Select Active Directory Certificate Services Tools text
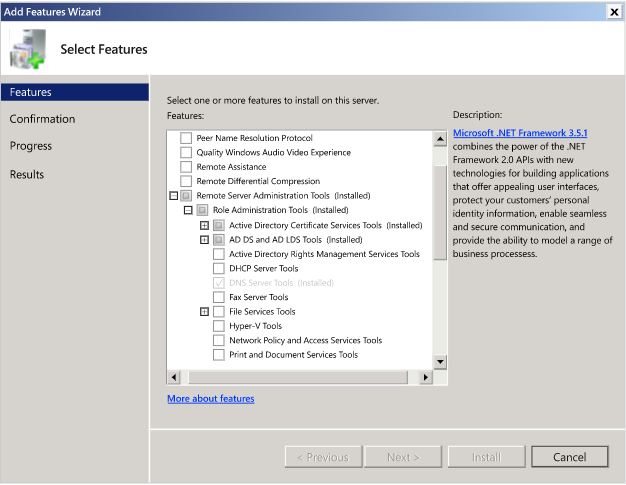Screen dimensions: 626x485 click(326, 226)
